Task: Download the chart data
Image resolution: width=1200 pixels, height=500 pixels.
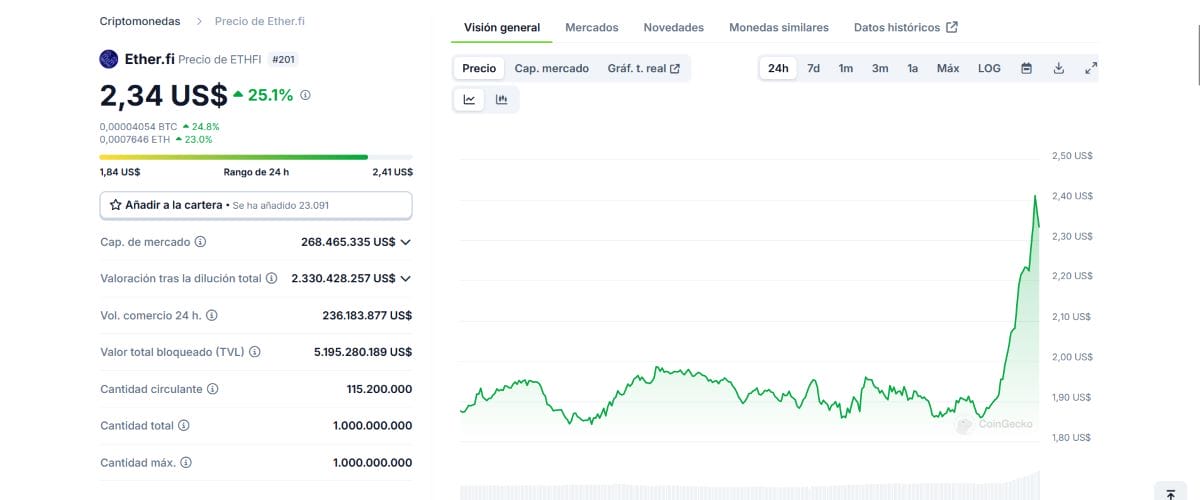Action: (1059, 68)
